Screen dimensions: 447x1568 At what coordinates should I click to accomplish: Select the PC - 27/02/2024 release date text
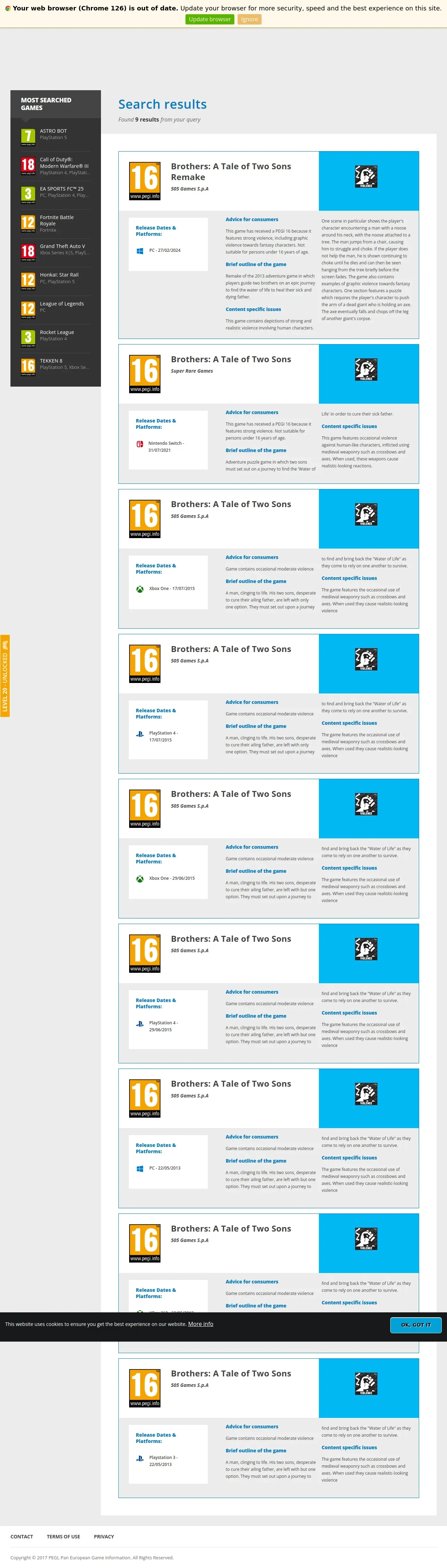tap(165, 250)
